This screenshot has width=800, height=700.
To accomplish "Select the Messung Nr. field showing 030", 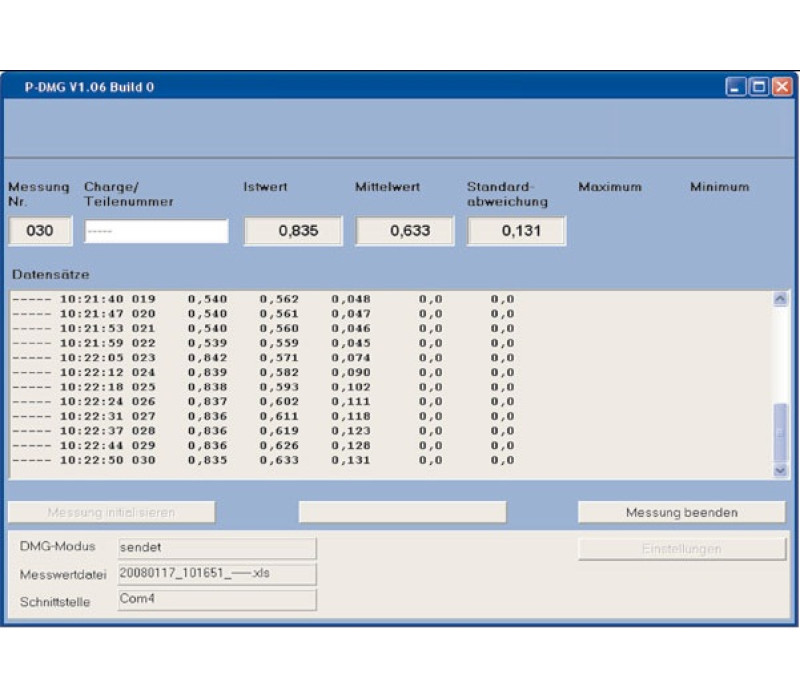I will 40,231.
